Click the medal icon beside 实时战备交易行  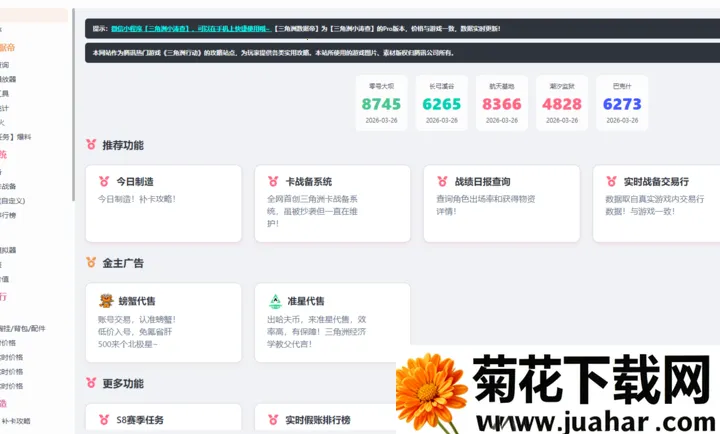point(610,181)
